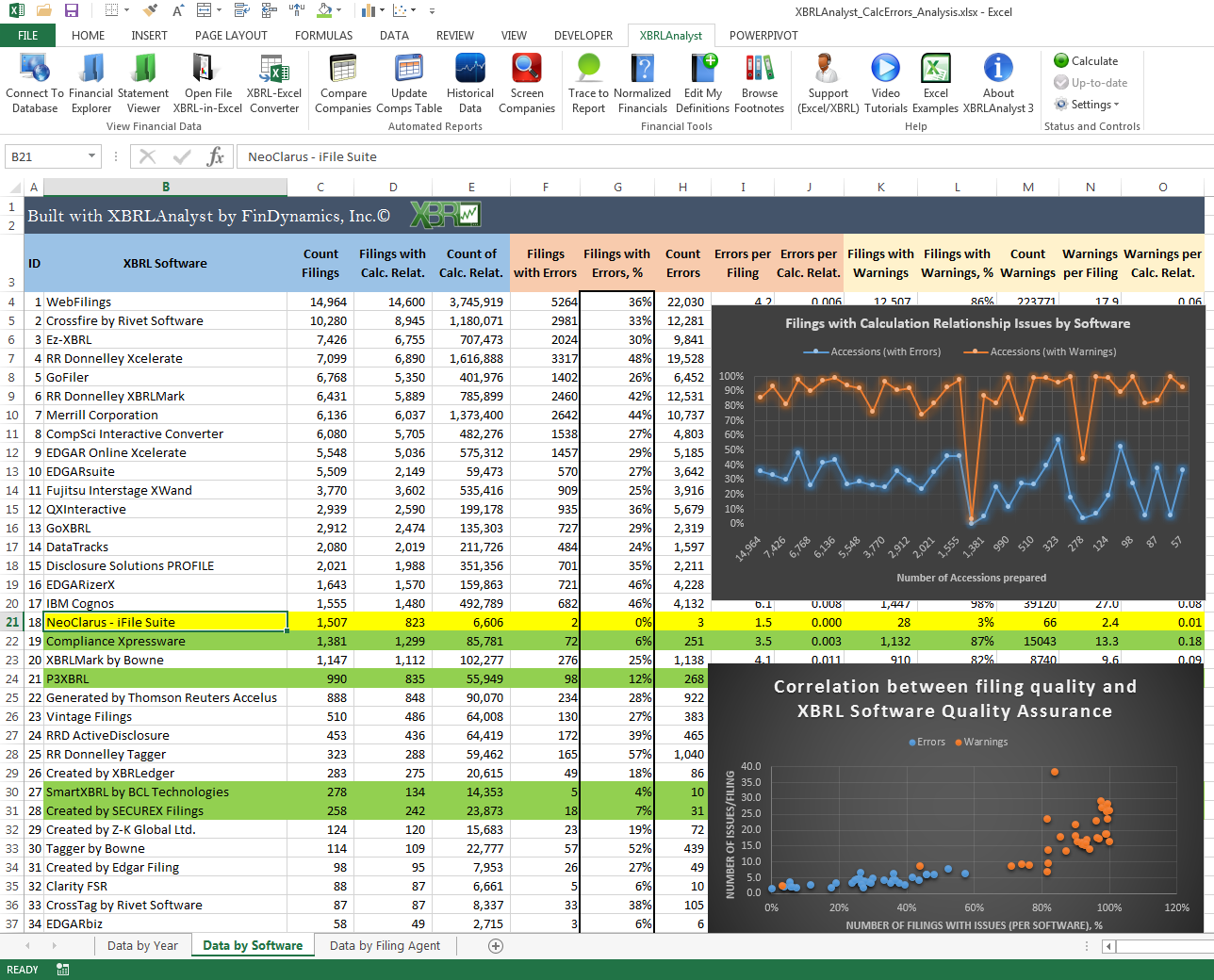Open the Settings dropdown
The width and height of the screenshot is (1214, 980).
coord(1090,104)
